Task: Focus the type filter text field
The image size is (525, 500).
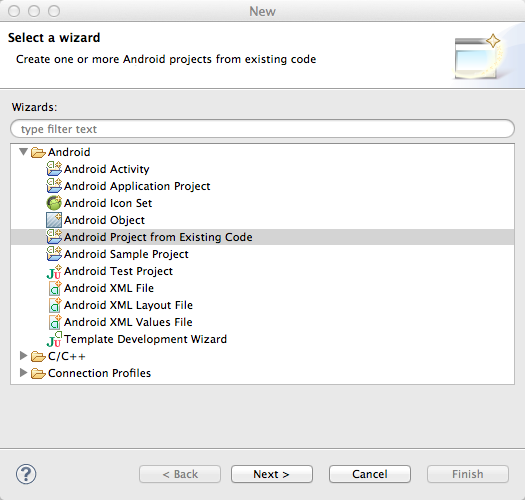Action: [x=262, y=129]
